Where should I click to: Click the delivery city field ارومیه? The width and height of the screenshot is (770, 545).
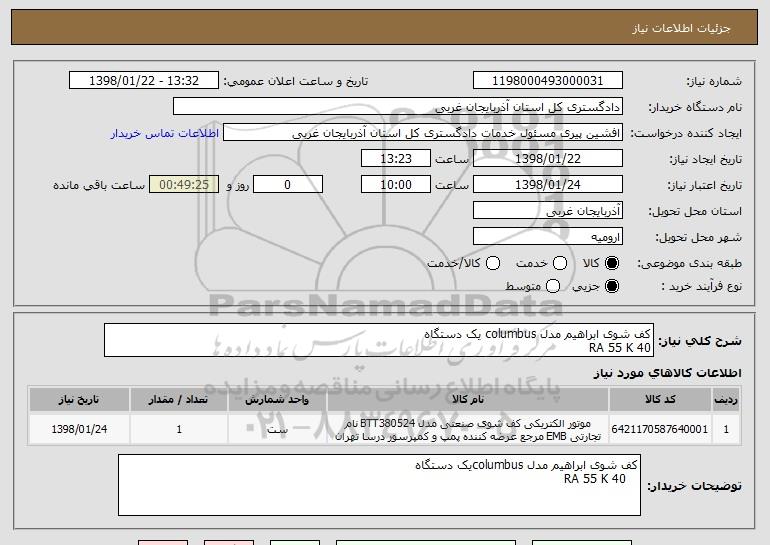click(x=548, y=237)
